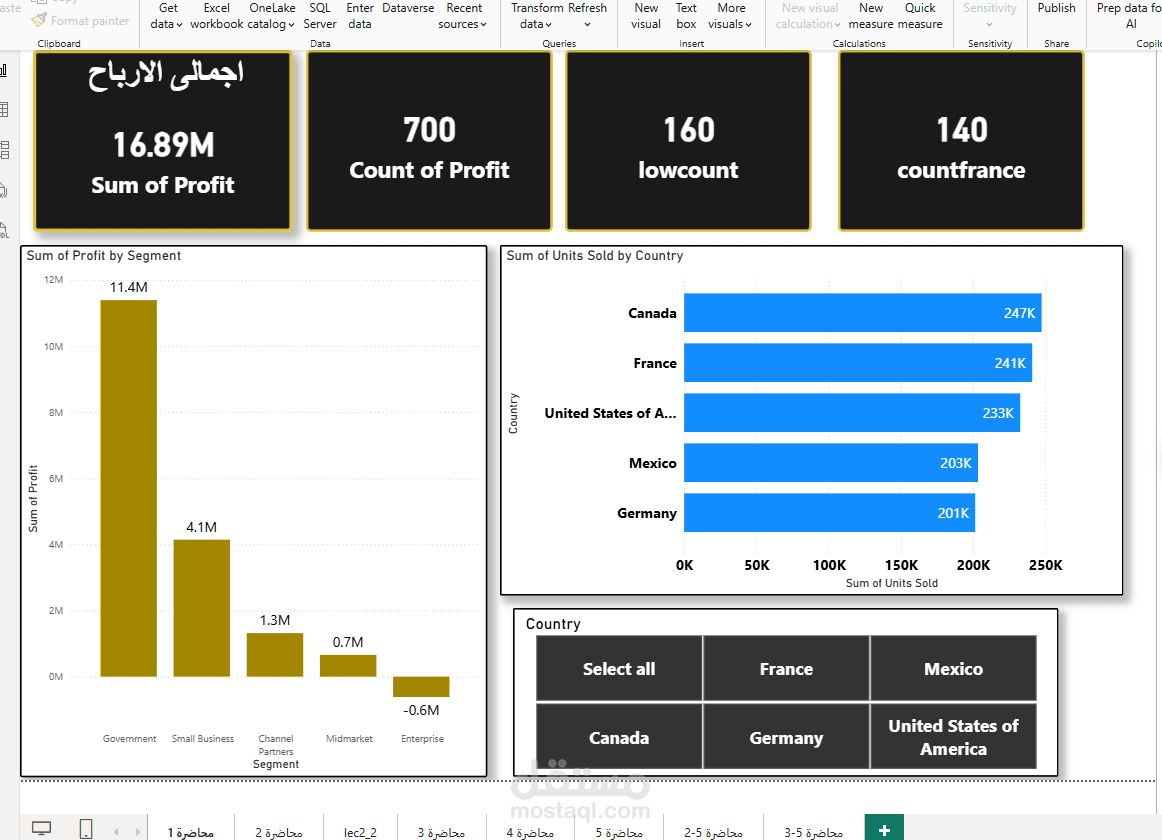
Task: Click the Format painter brush icon
Action: pyautogui.click(x=39, y=21)
